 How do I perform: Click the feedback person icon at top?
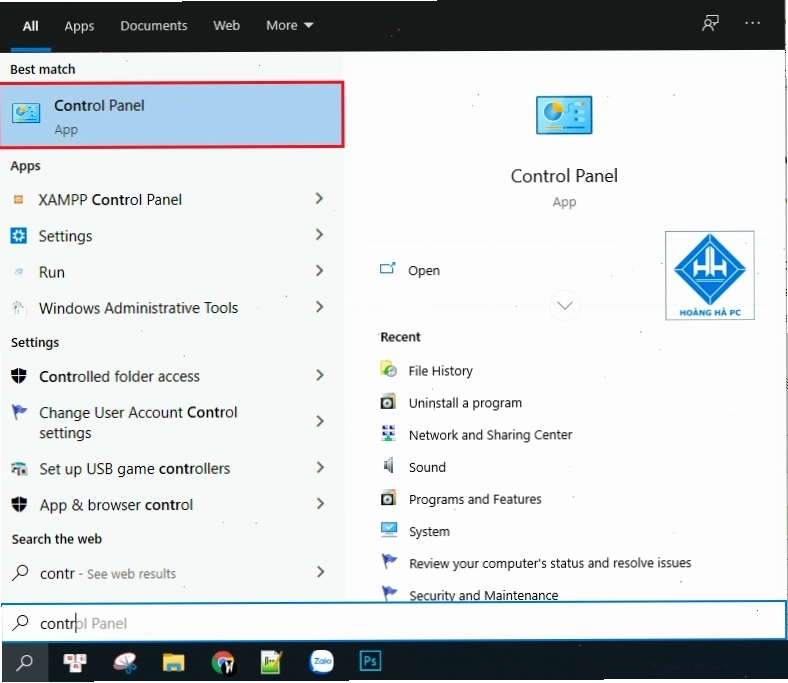tap(710, 23)
